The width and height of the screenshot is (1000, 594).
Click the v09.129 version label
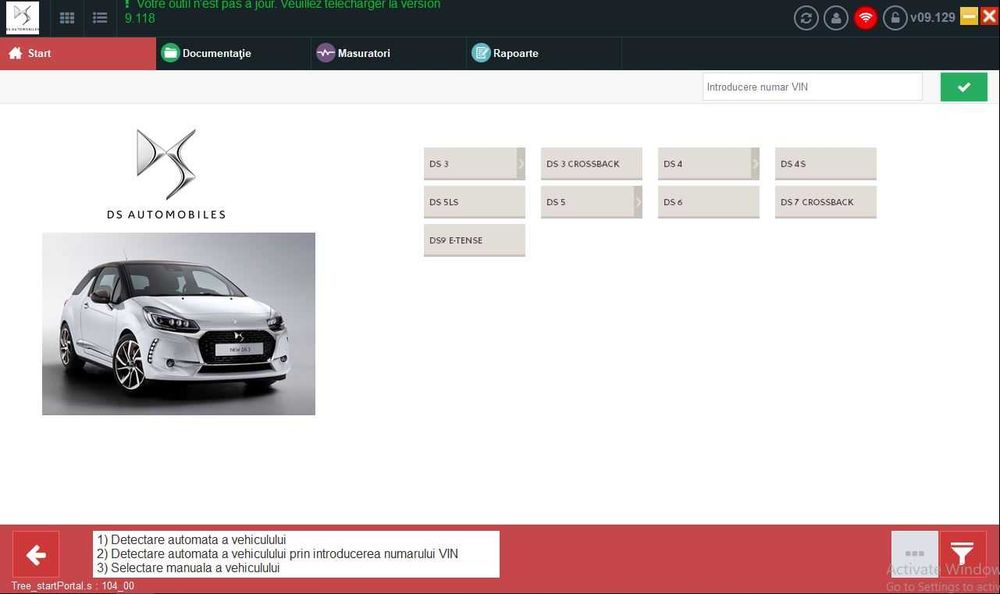point(932,17)
